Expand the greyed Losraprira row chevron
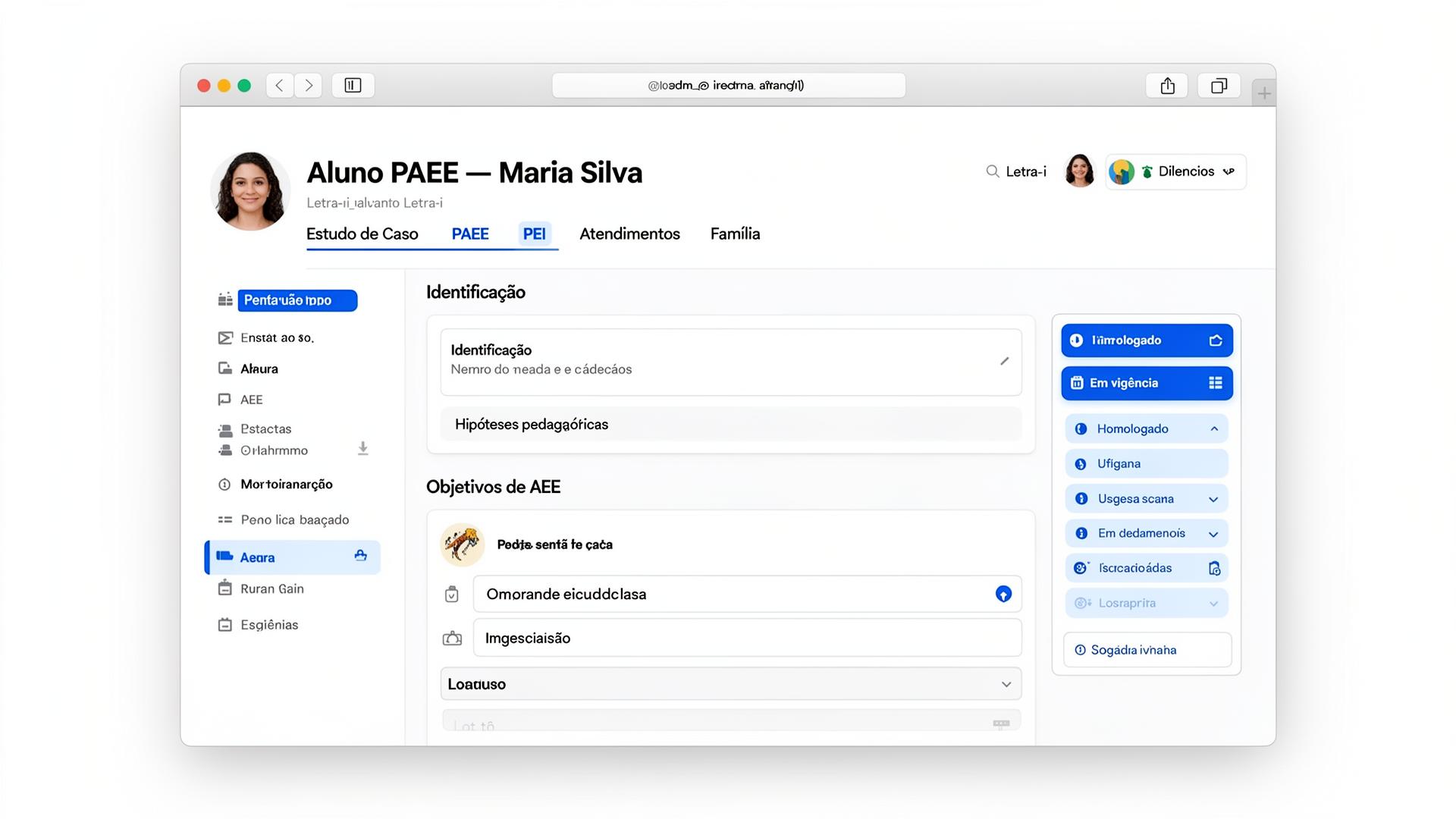Viewport: 1456px width, 819px height. [1213, 604]
